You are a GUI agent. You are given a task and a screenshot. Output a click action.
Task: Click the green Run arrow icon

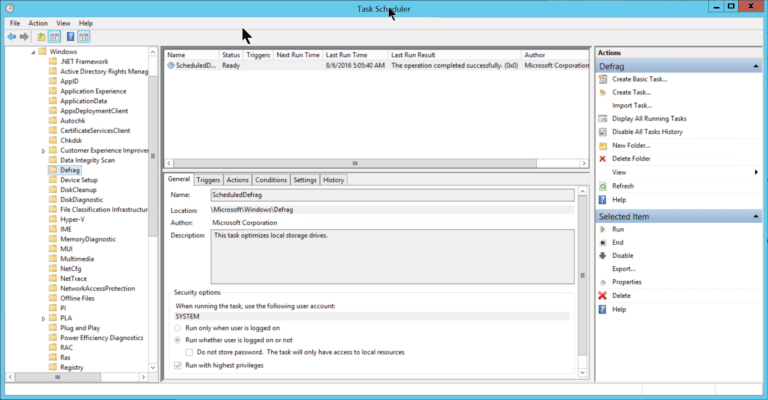(x=603, y=229)
